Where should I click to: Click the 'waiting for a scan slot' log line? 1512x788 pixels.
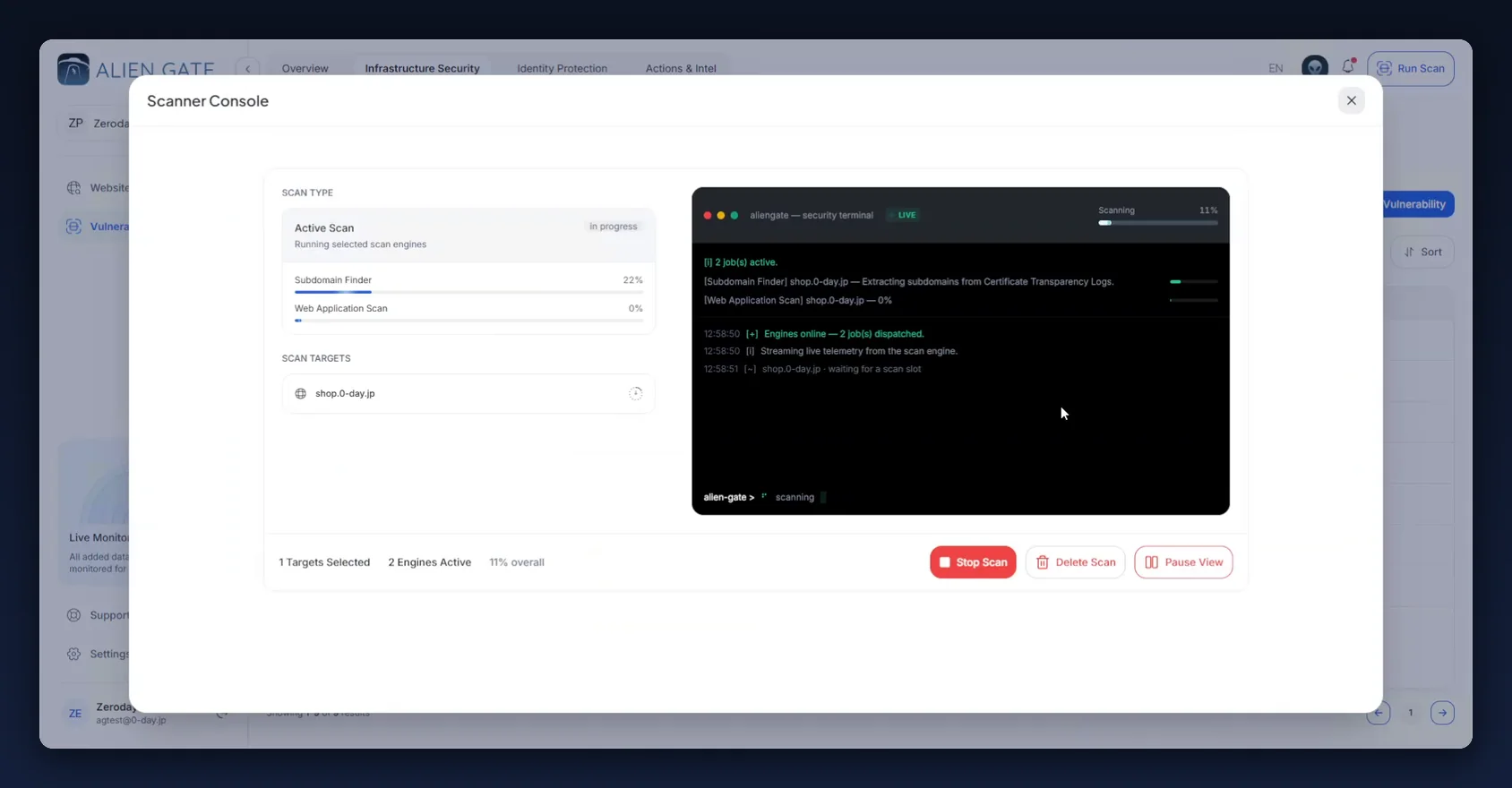pos(812,369)
